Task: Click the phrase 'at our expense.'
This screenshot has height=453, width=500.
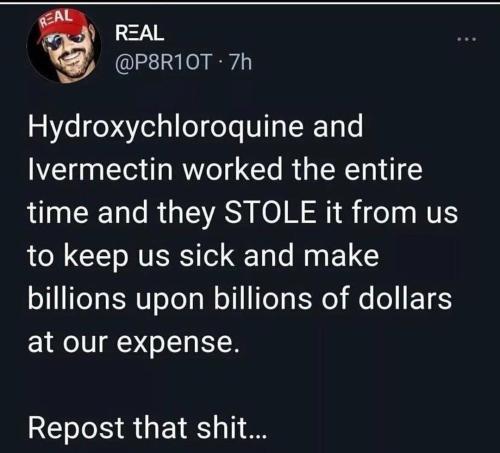Action: [134, 343]
